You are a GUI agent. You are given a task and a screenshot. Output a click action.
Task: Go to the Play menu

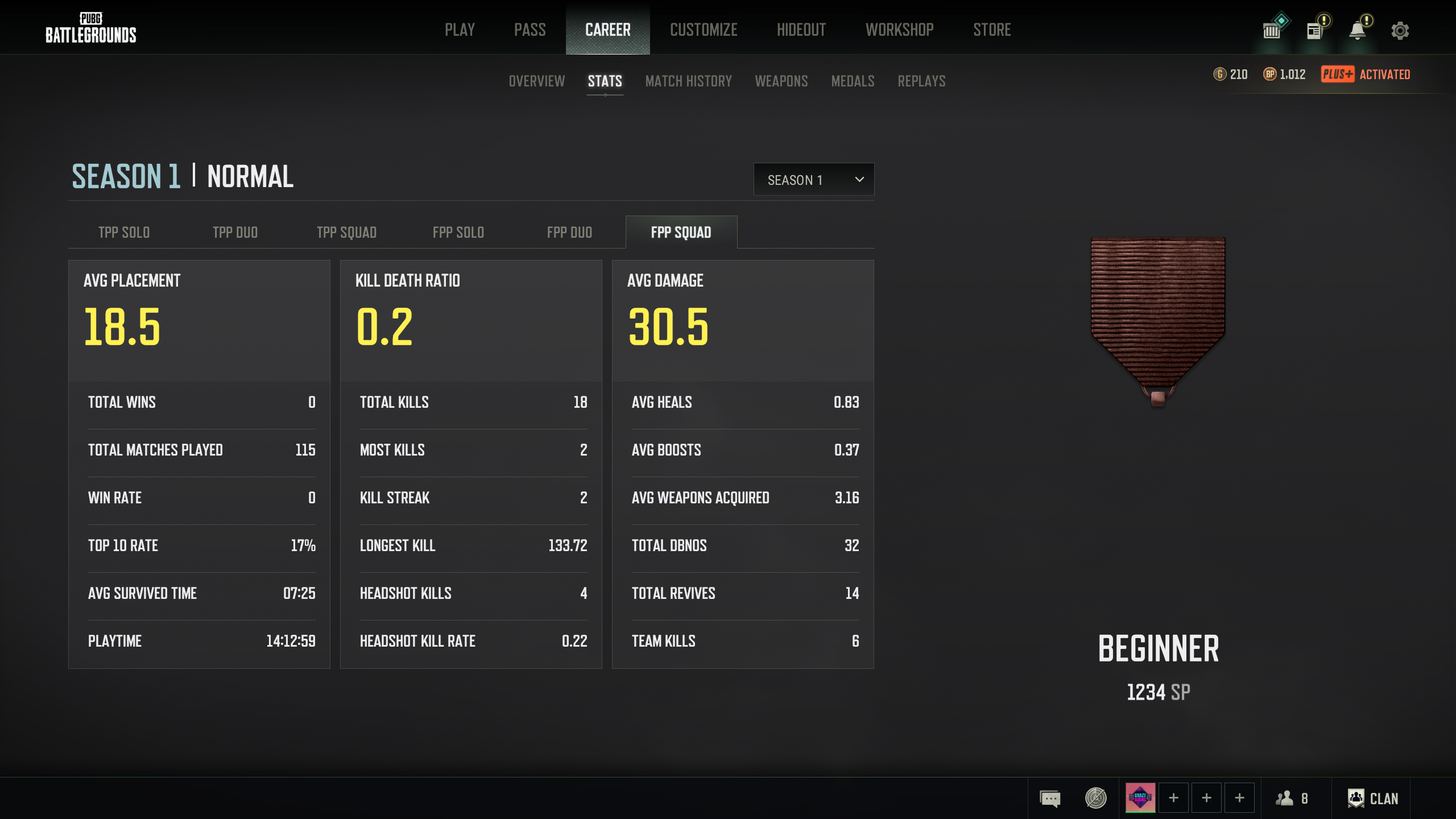pos(460,30)
